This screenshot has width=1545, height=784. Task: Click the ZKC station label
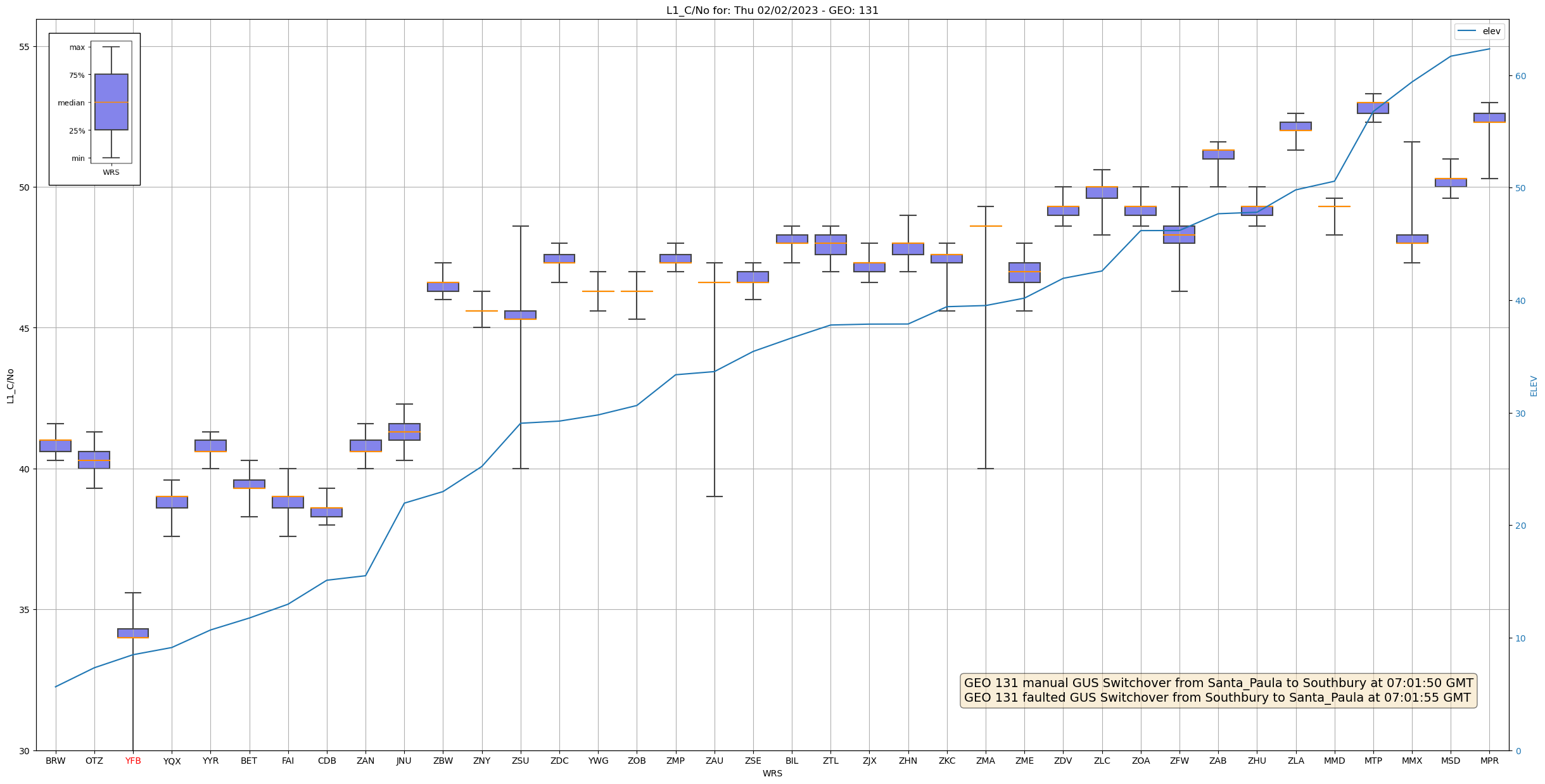point(947,761)
